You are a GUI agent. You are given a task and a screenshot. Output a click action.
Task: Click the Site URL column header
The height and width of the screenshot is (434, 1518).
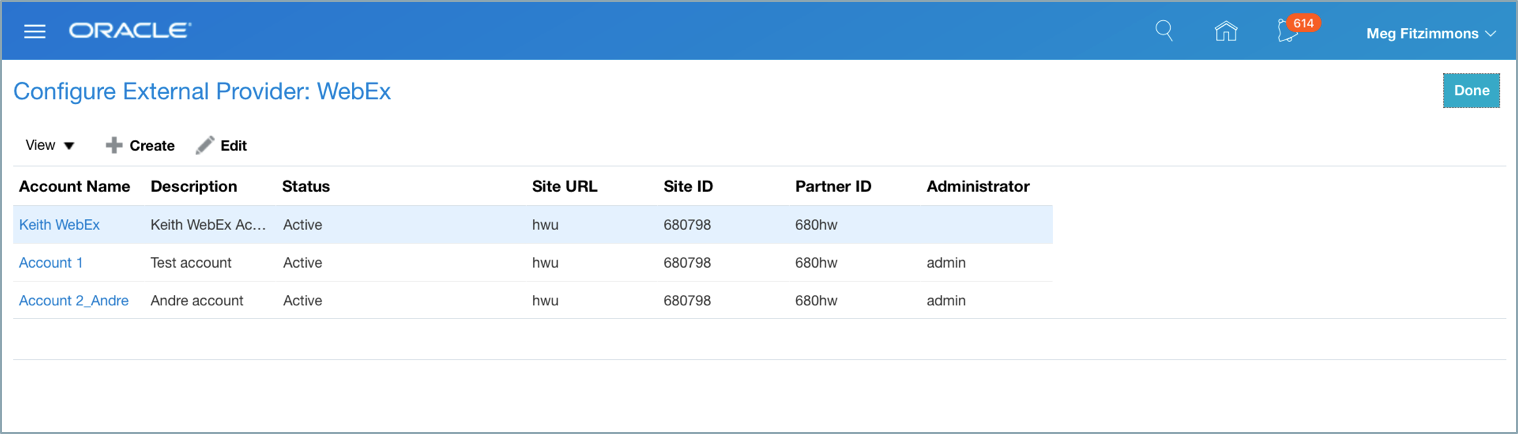pos(564,187)
